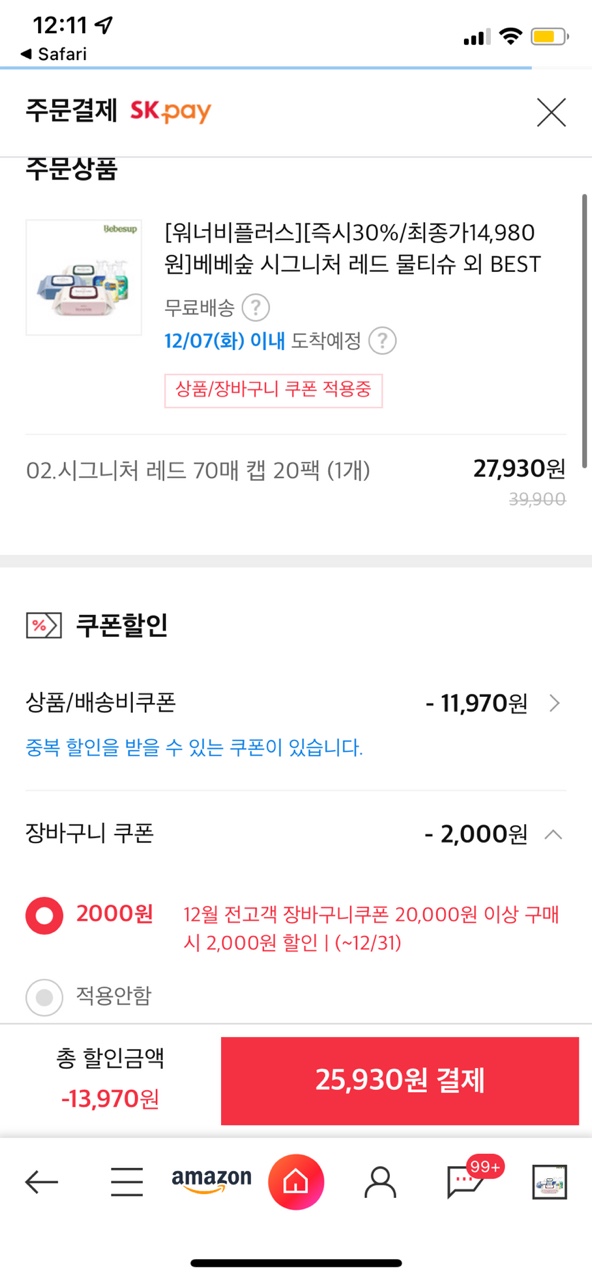This screenshot has height=1280, width=592.
Task: Tap the 25,930원 결제 pay button
Action: [400, 1081]
